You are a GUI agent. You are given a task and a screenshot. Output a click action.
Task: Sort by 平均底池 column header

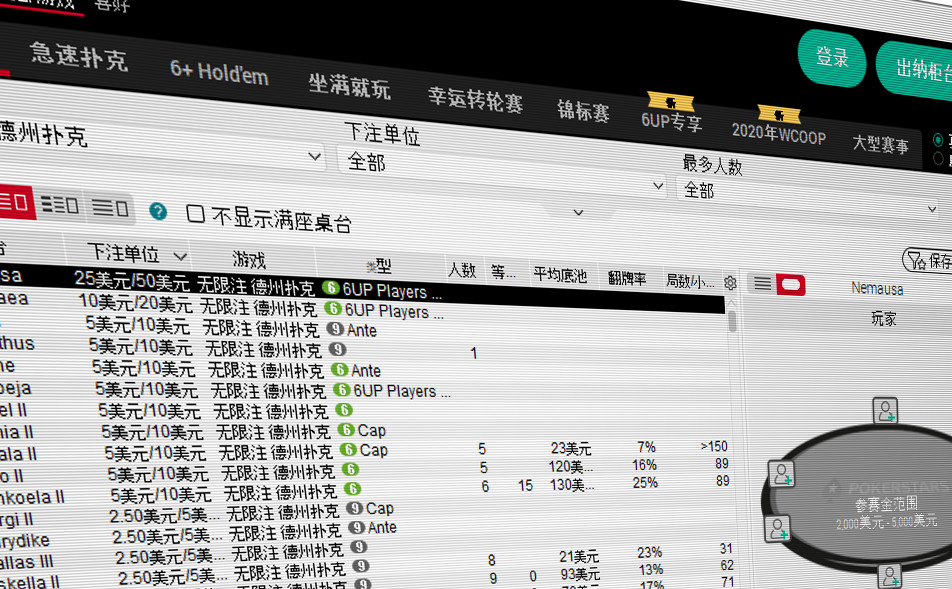pyautogui.click(x=560, y=276)
